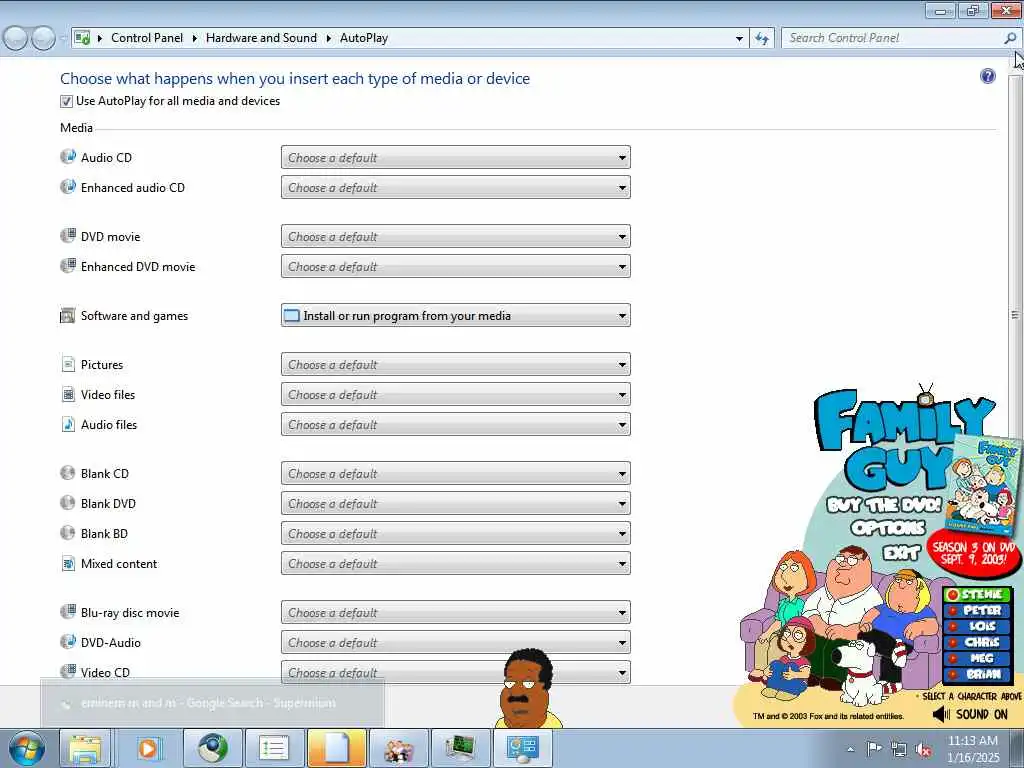Click the Blu-ray disc movie icon
The width and height of the screenshot is (1024, 768).
tap(68, 612)
